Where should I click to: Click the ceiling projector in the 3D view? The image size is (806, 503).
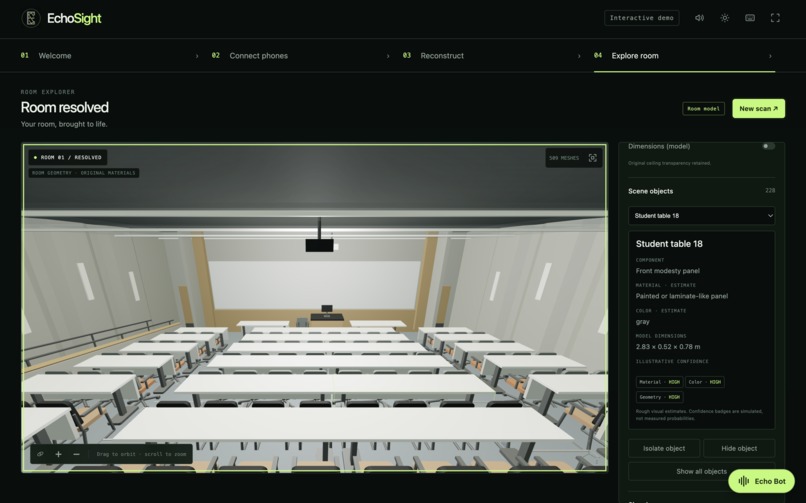pos(319,245)
